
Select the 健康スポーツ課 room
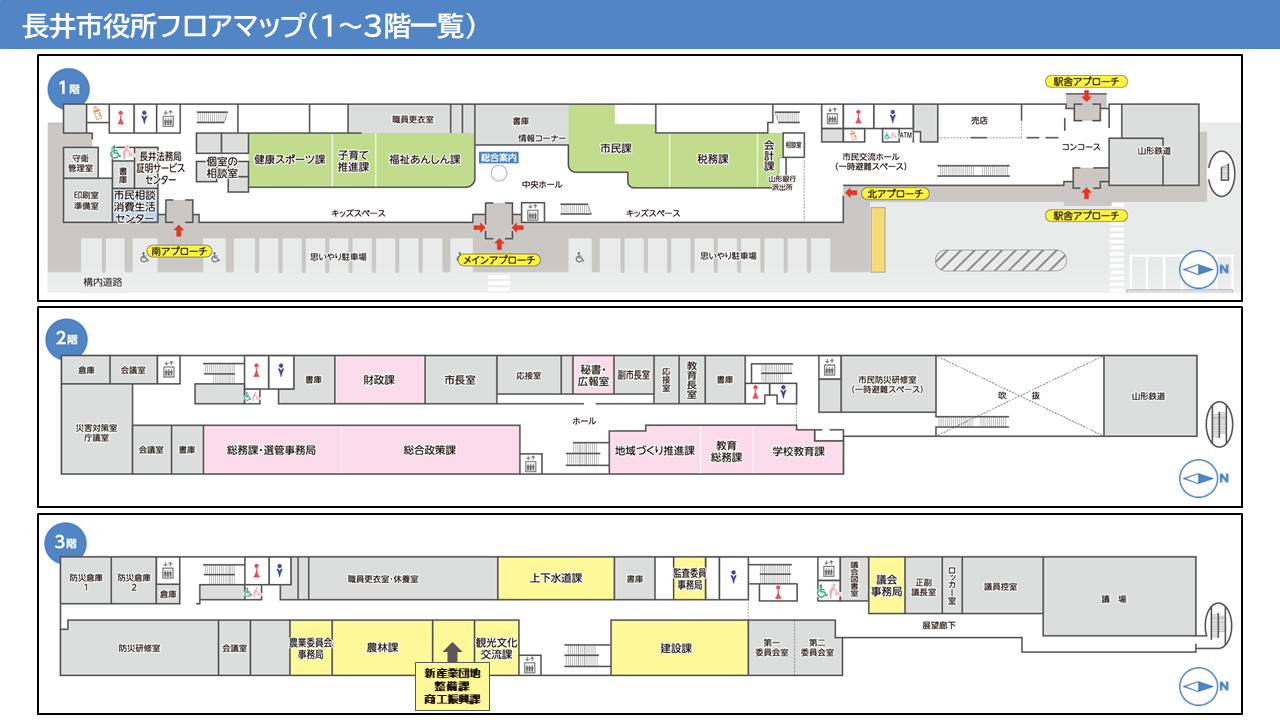(290, 160)
